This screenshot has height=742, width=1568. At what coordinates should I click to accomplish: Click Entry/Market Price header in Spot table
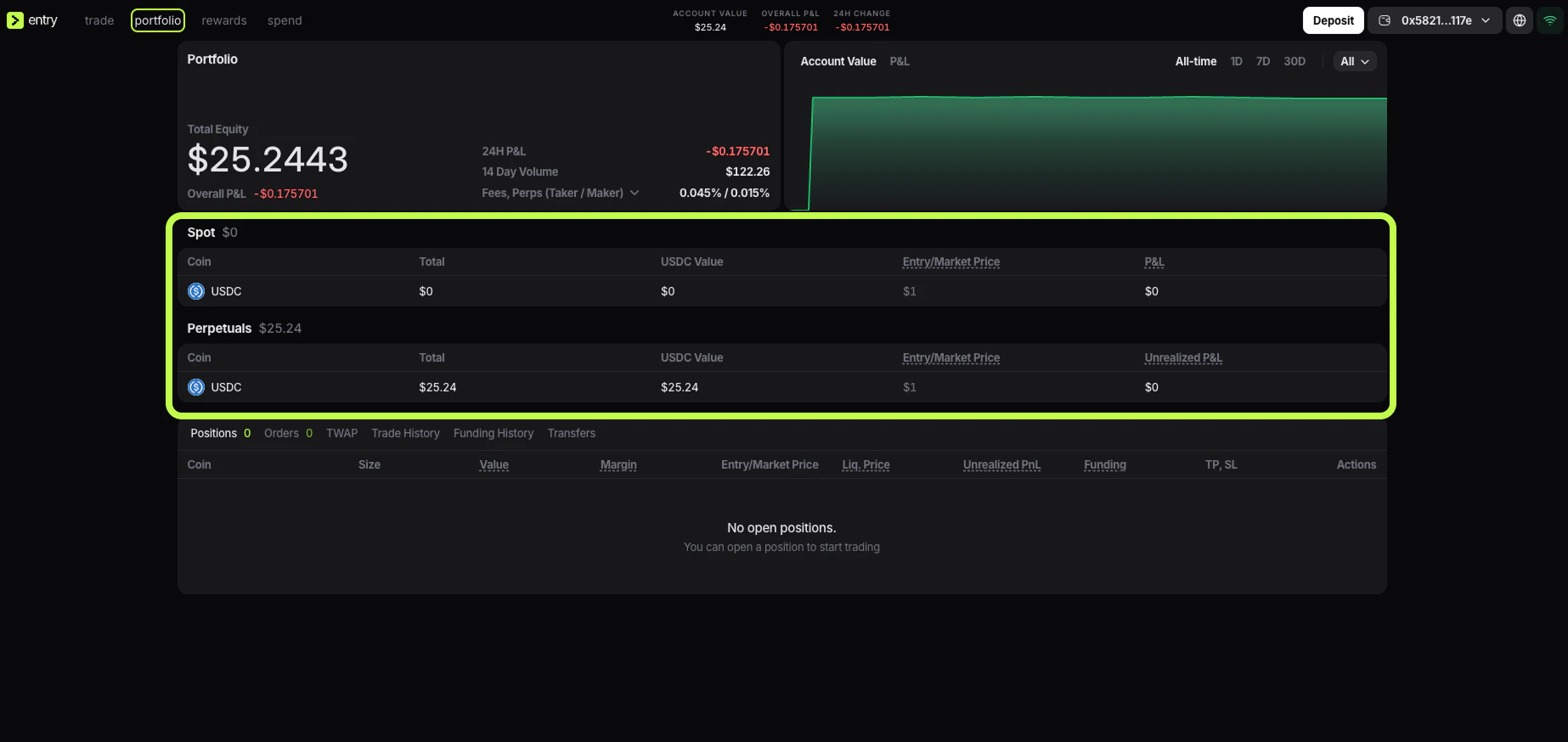click(x=951, y=261)
